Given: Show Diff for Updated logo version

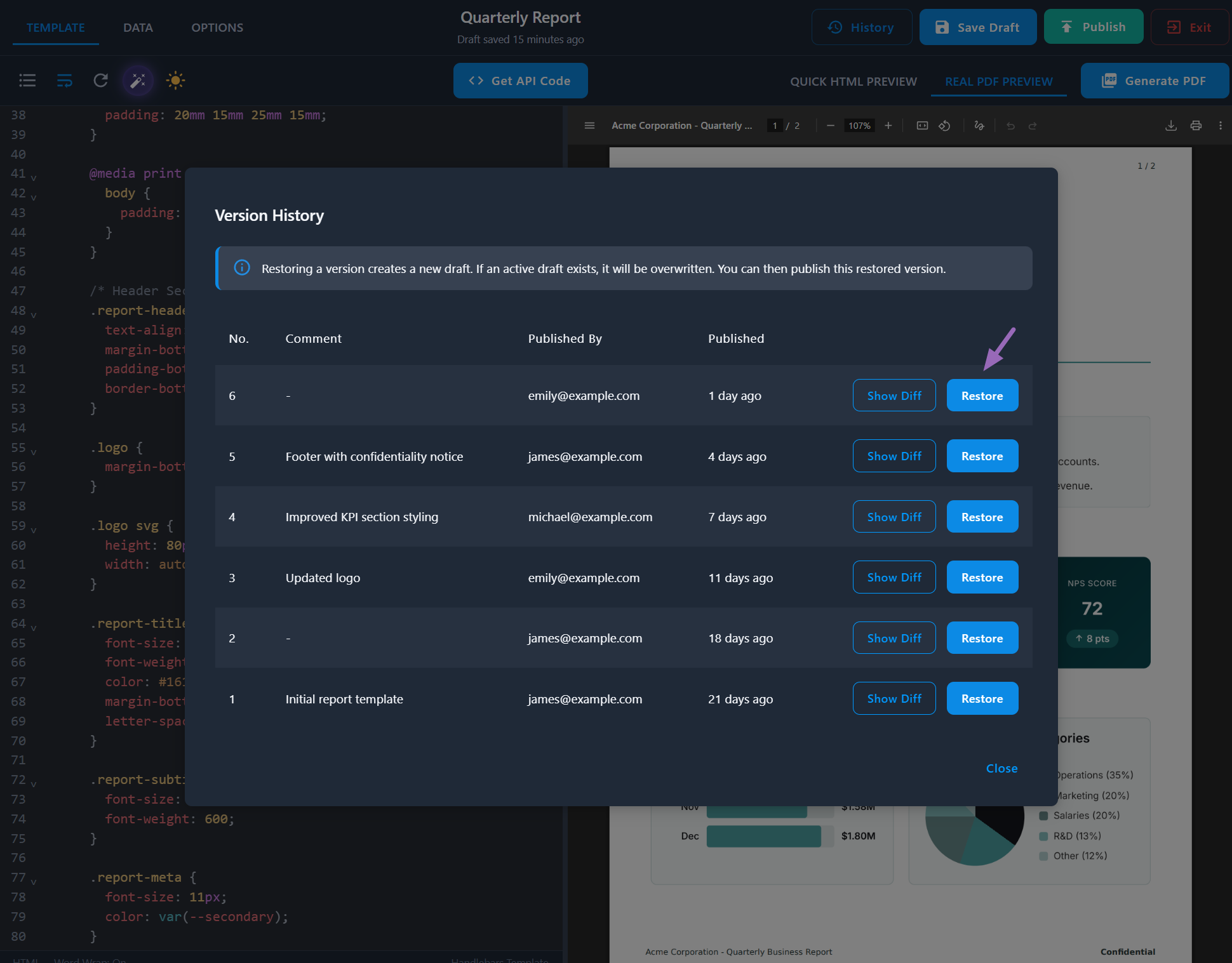Looking at the screenshot, I should coord(894,577).
